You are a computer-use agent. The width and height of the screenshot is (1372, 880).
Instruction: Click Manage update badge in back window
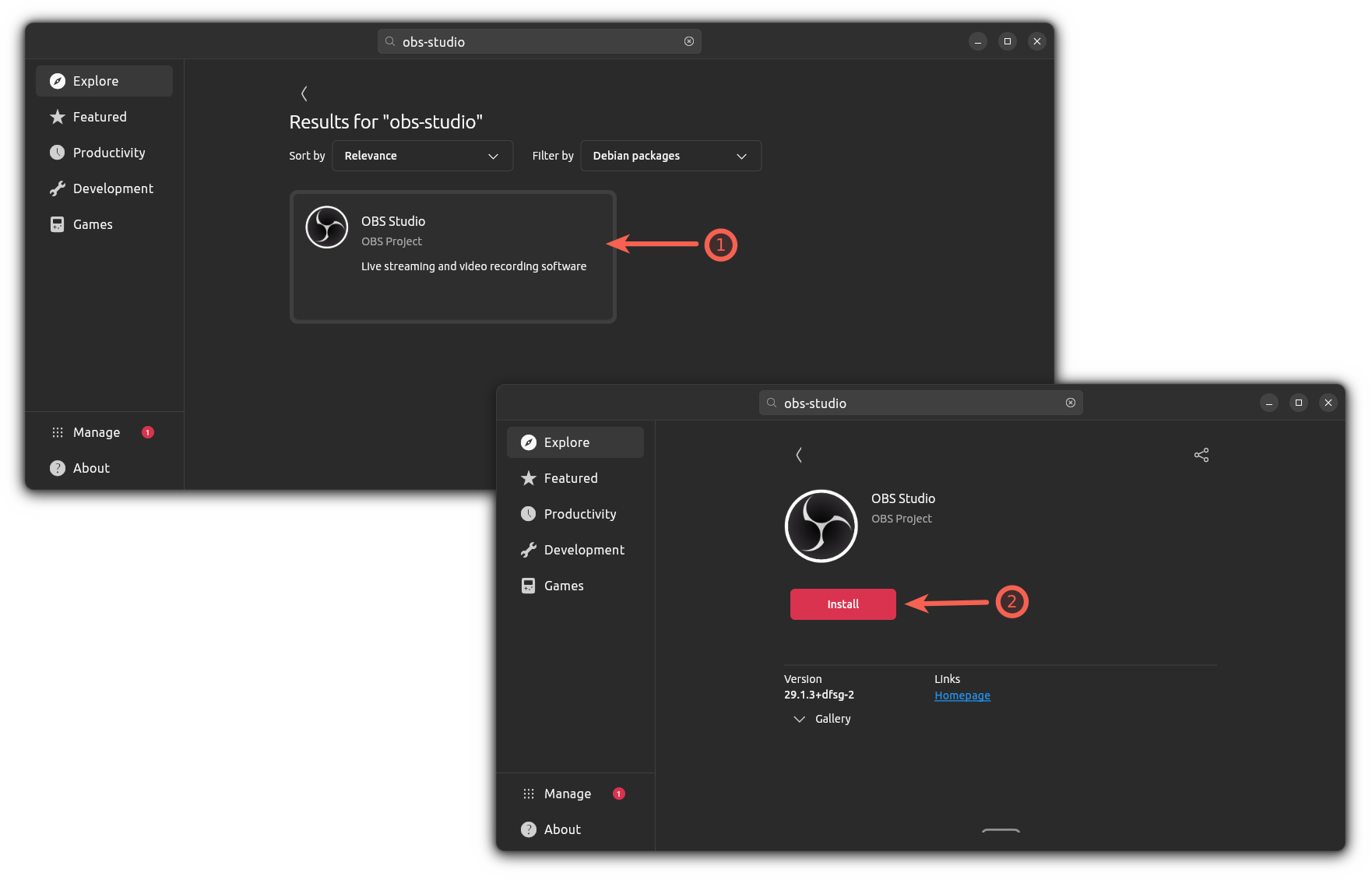(x=148, y=432)
